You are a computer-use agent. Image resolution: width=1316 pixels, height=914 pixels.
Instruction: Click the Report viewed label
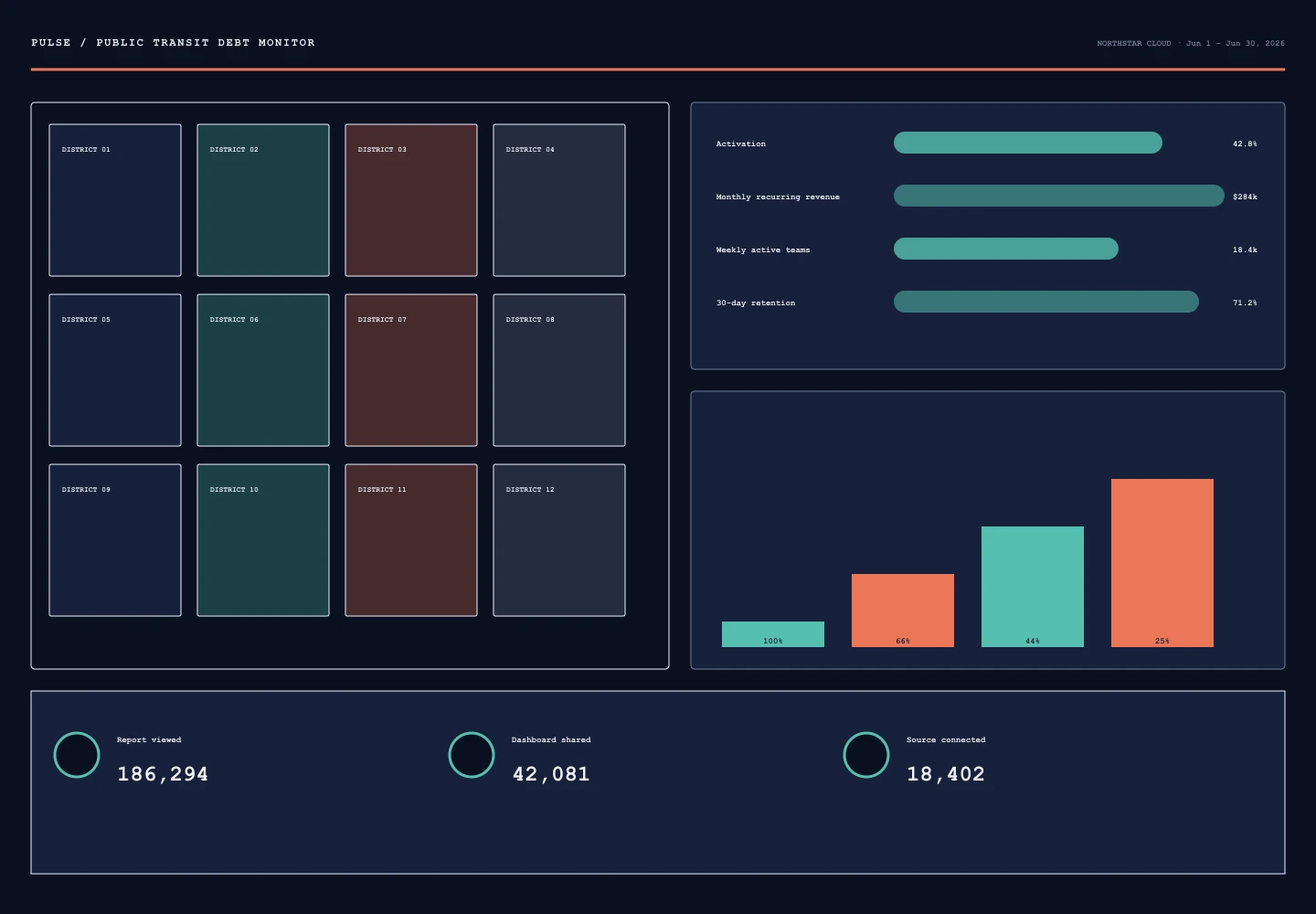pyautogui.click(x=149, y=740)
